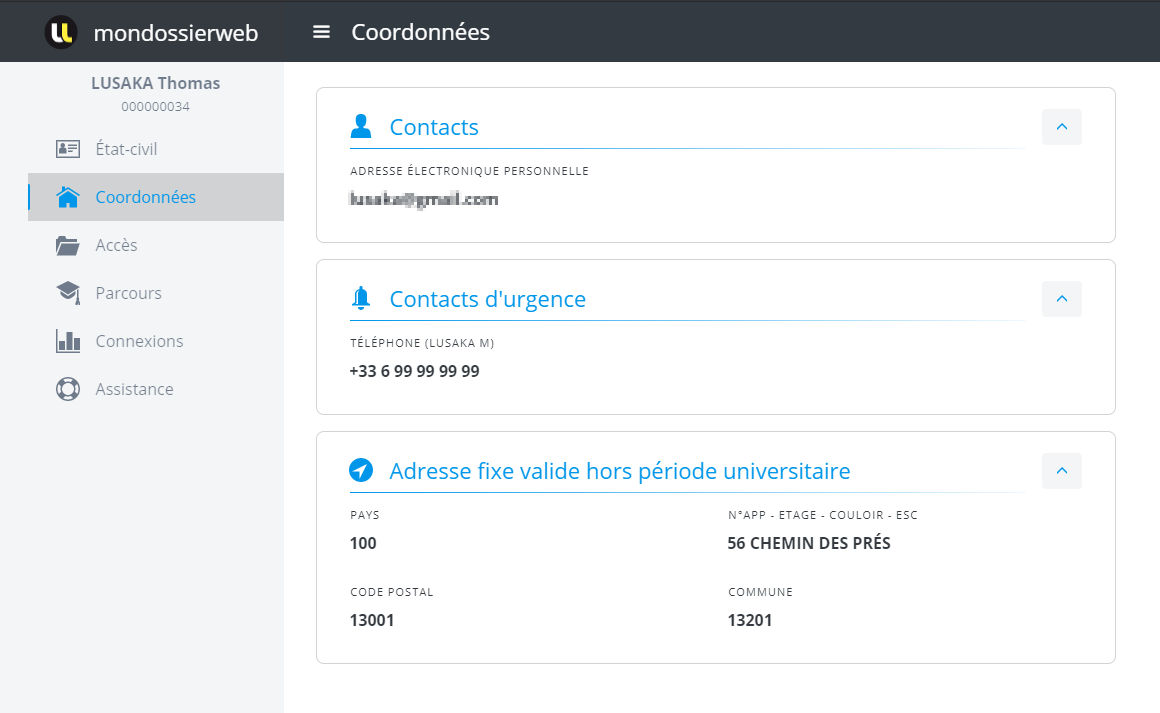
Task: Toggle the hamburger menu icon
Action: (321, 32)
